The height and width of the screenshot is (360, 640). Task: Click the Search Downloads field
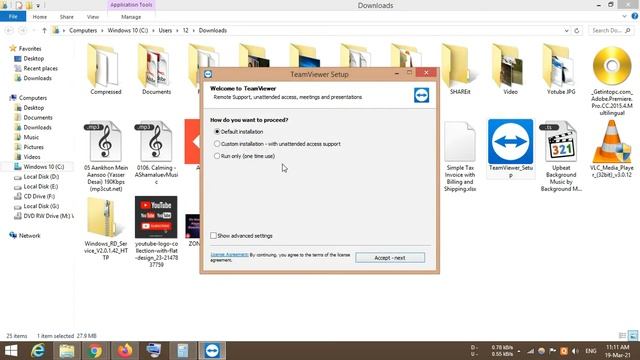click(x=611, y=31)
